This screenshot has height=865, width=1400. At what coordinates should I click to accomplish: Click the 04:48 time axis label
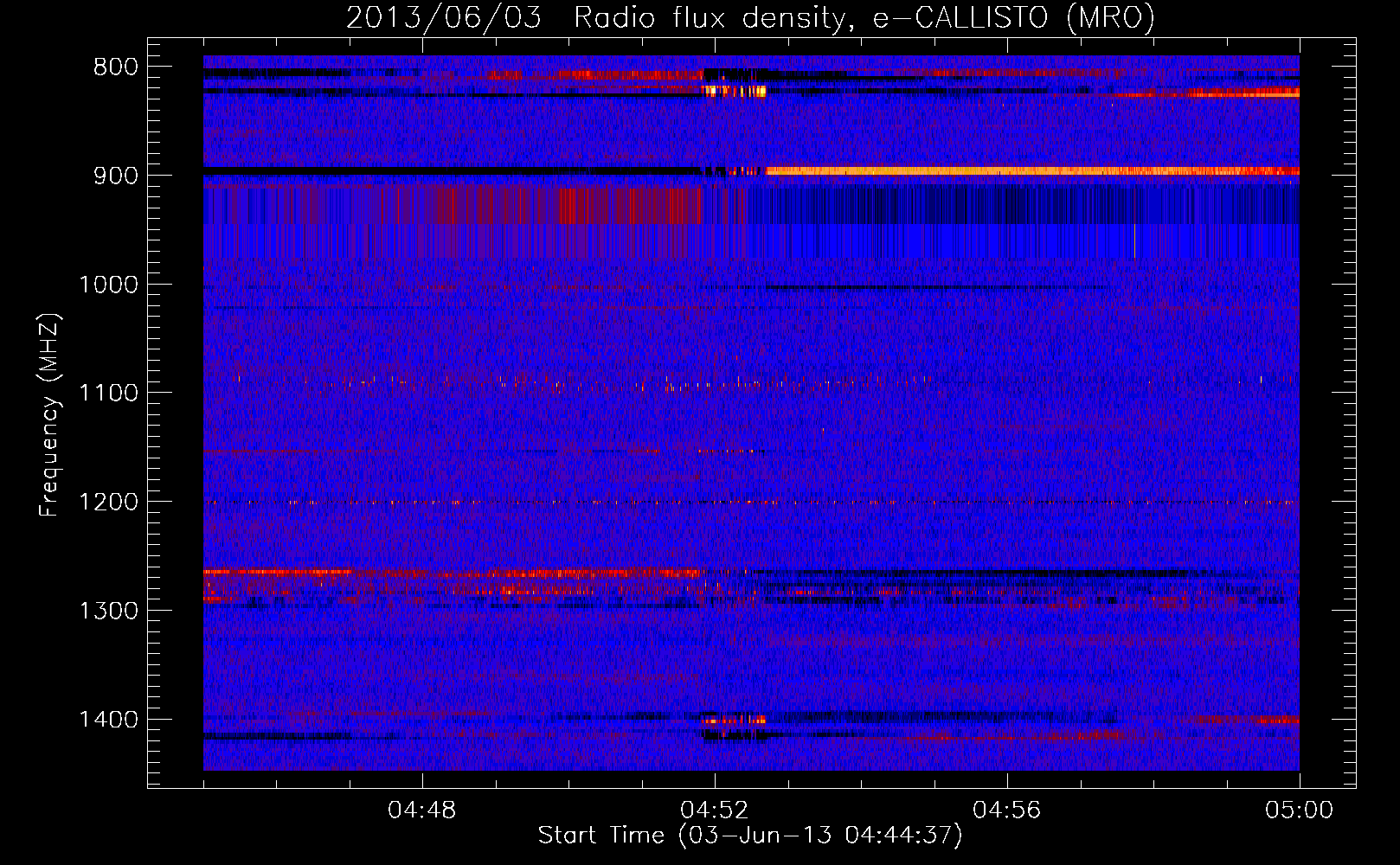click(422, 811)
